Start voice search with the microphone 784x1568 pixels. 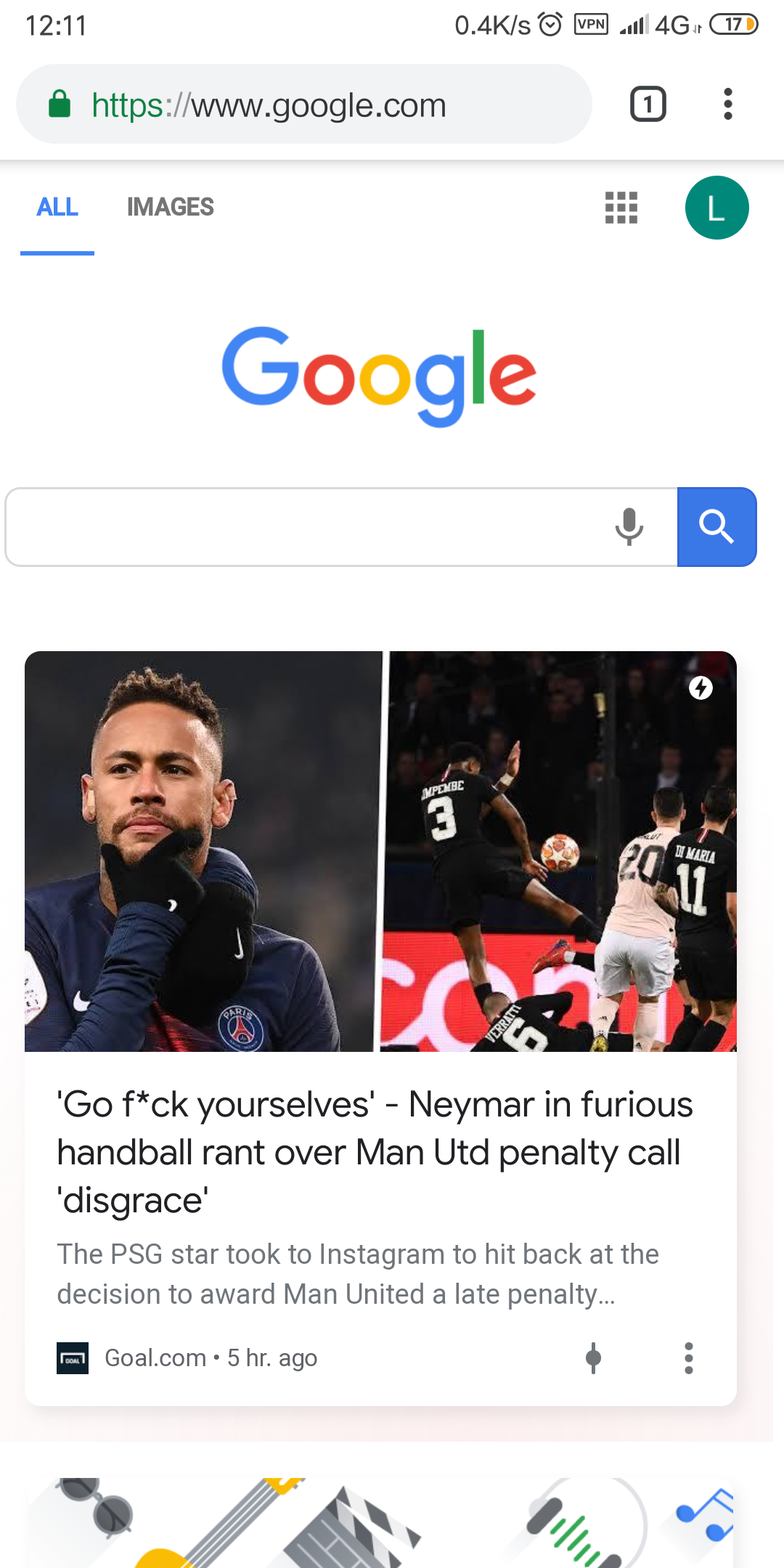629,527
